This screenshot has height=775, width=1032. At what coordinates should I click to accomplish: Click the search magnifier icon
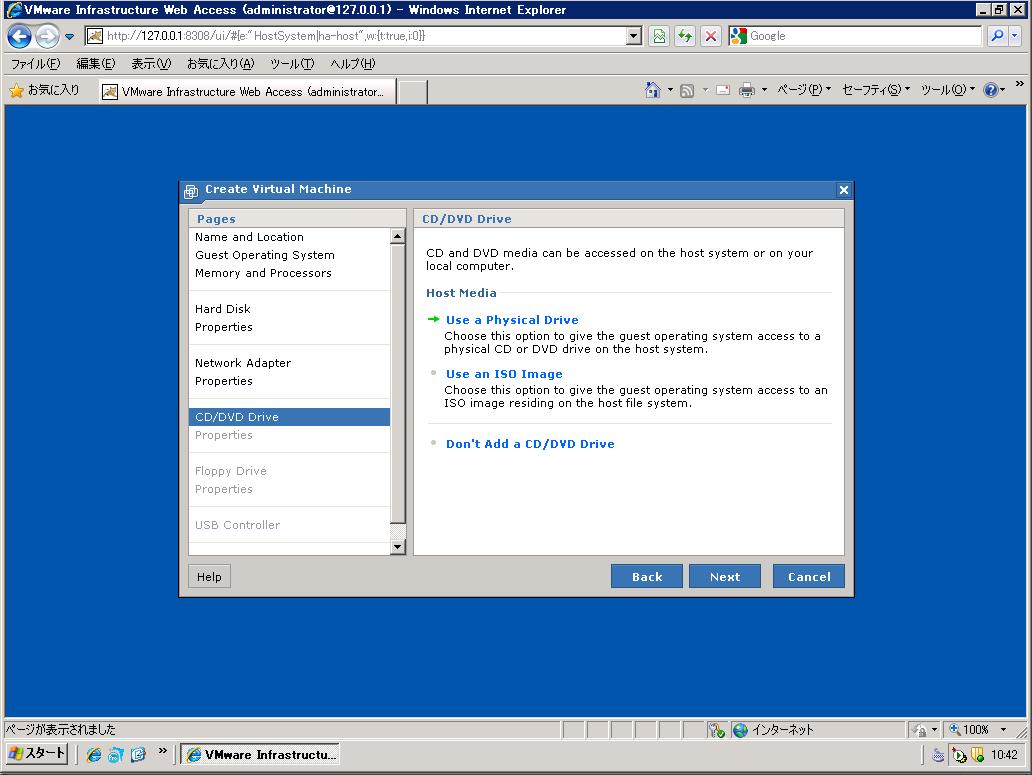[x=998, y=36]
